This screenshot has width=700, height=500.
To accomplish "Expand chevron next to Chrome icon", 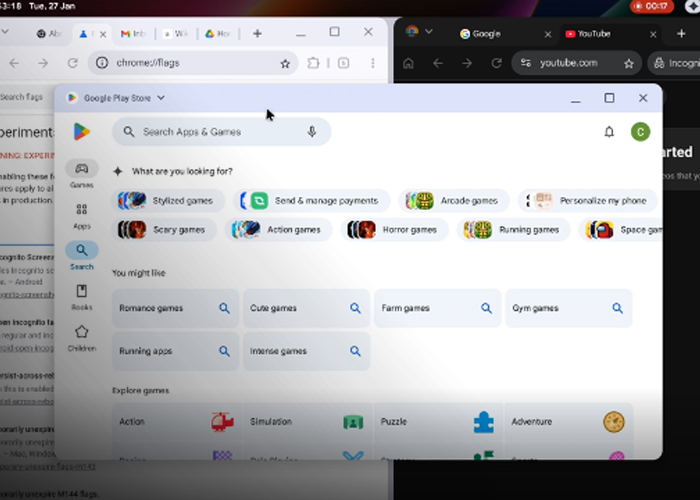I will coord(429,31).
